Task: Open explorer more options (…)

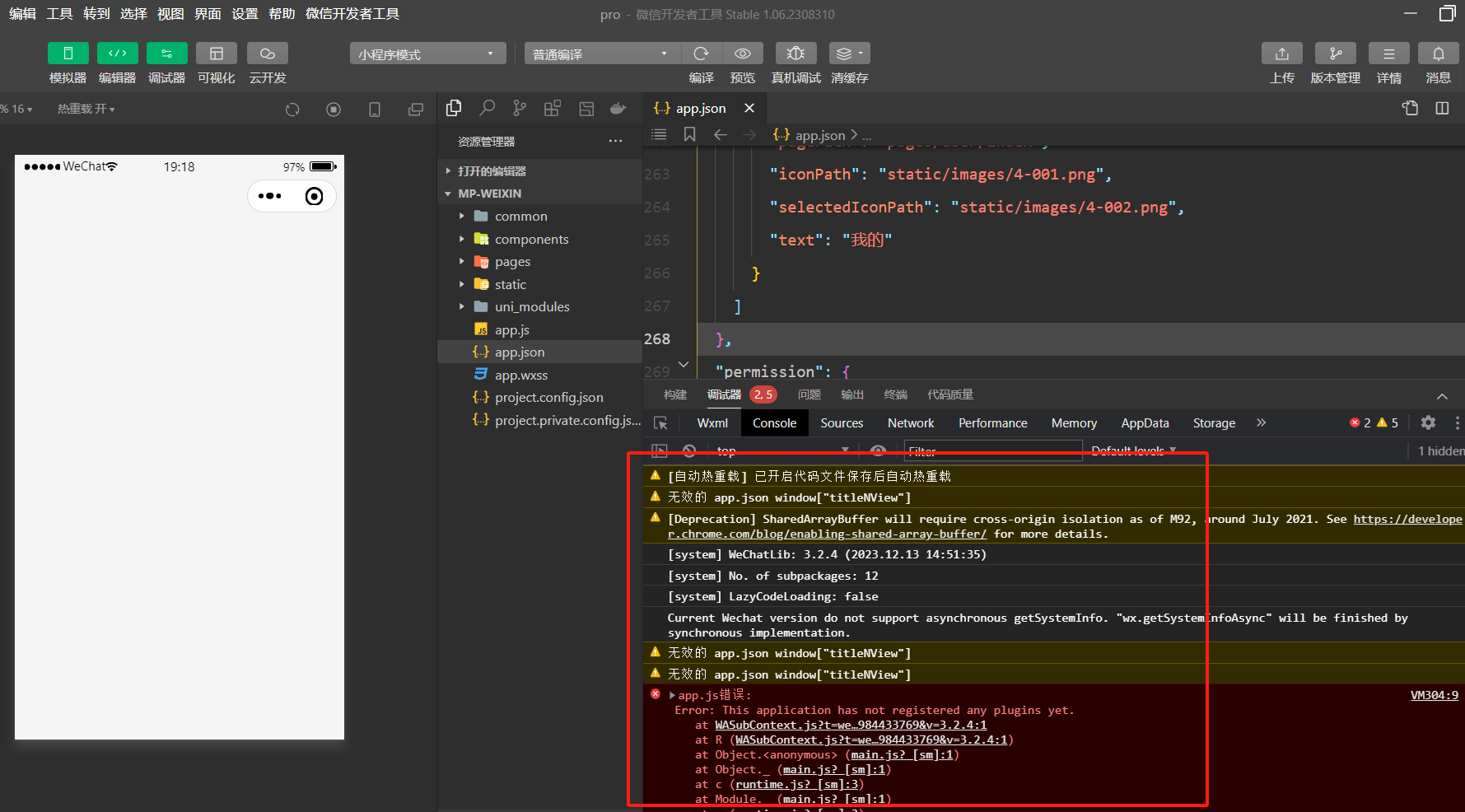Action: pyautogui.click(x=615, y=141)
